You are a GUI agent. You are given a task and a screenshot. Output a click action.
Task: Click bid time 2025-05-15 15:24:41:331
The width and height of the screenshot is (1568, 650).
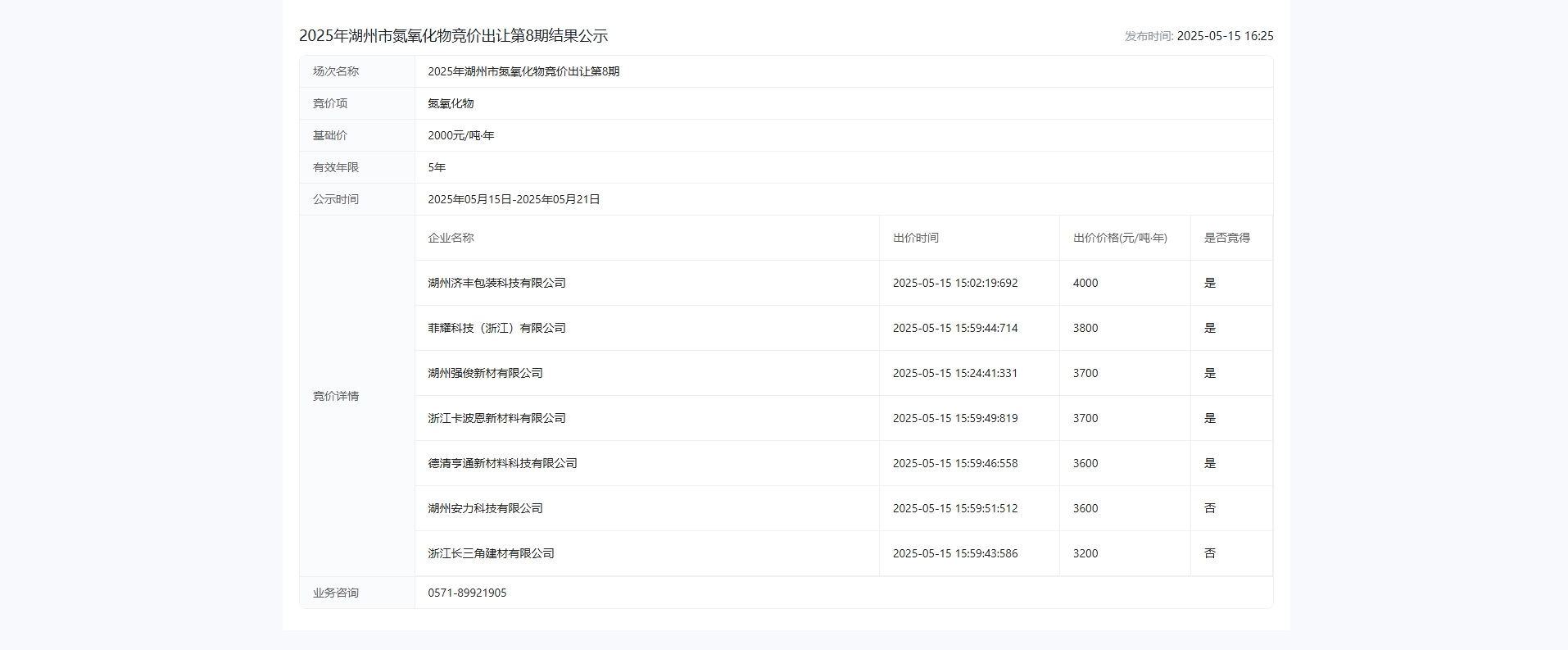955,373
